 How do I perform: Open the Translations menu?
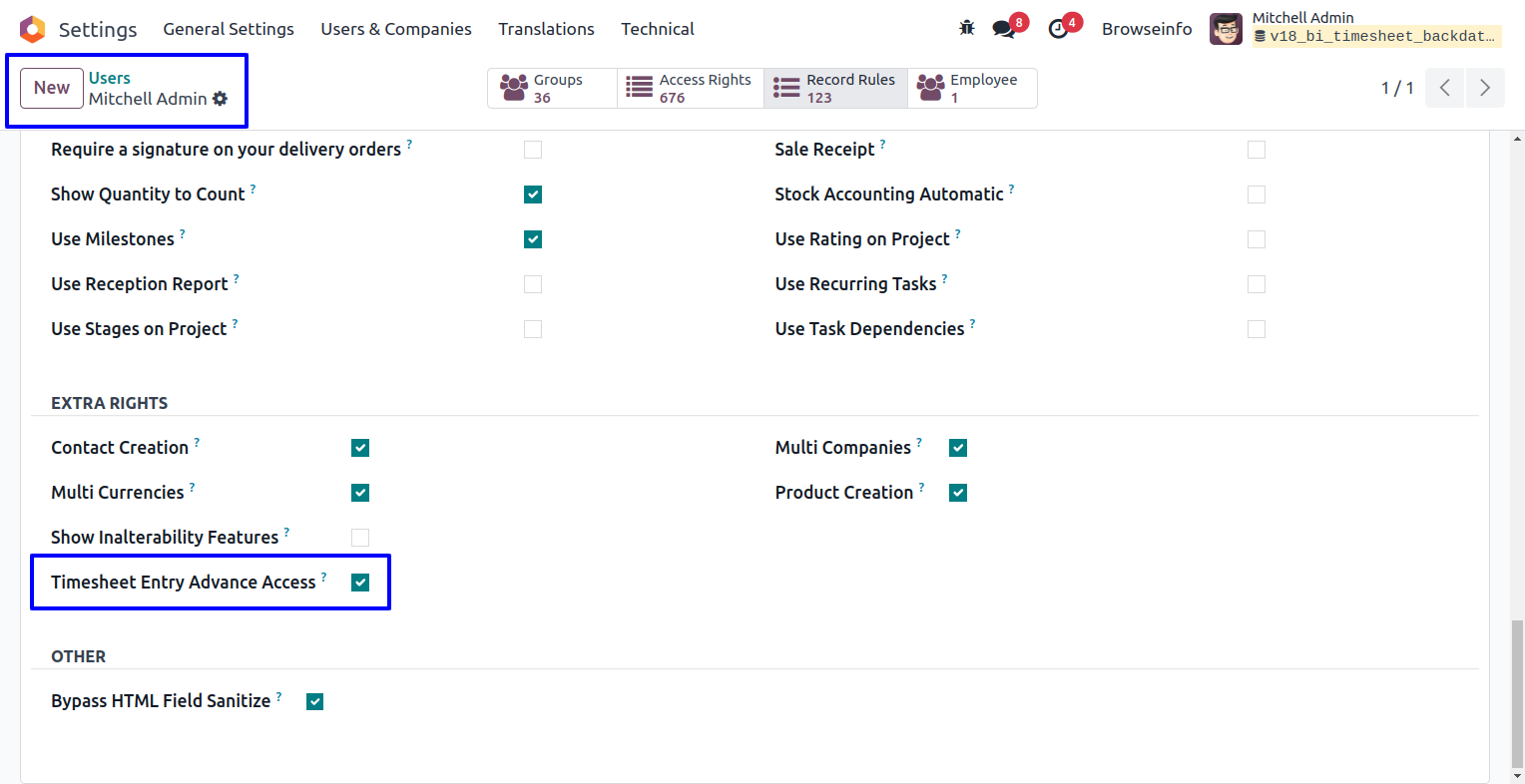pyautogui.click(x=546, y=29)
